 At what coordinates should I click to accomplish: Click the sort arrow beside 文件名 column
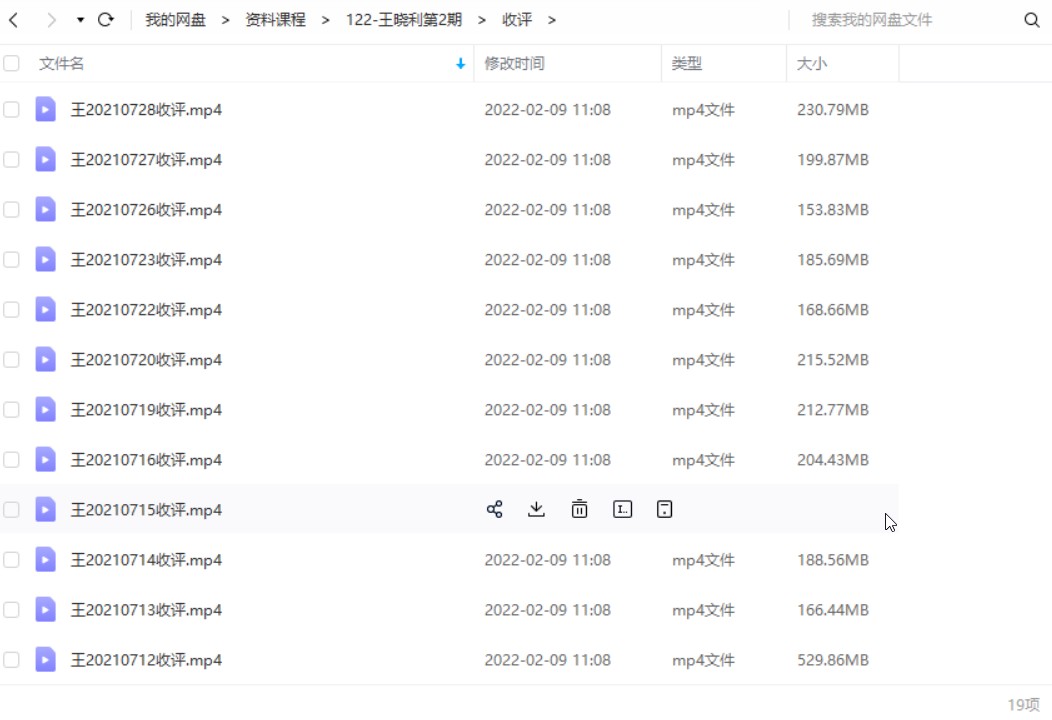[460, 63]
